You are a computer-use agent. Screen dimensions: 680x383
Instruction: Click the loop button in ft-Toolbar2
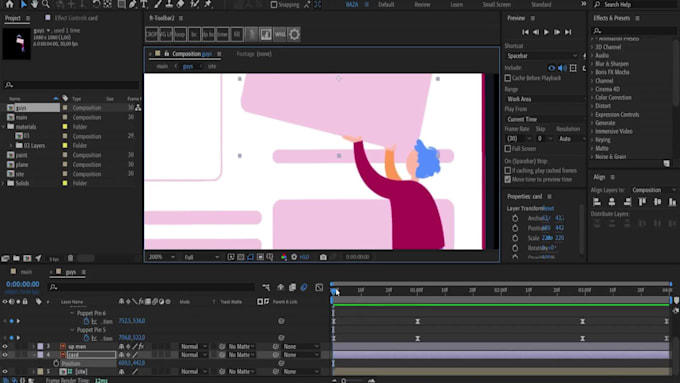[180, 34]
